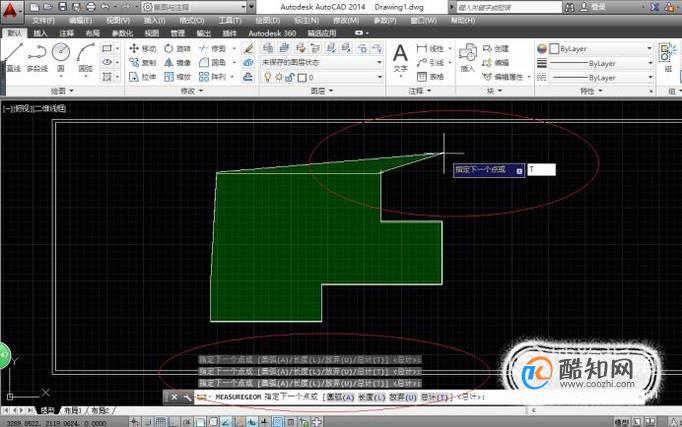Open the Tools (工具(T)) menu

[x=230, y=20]
